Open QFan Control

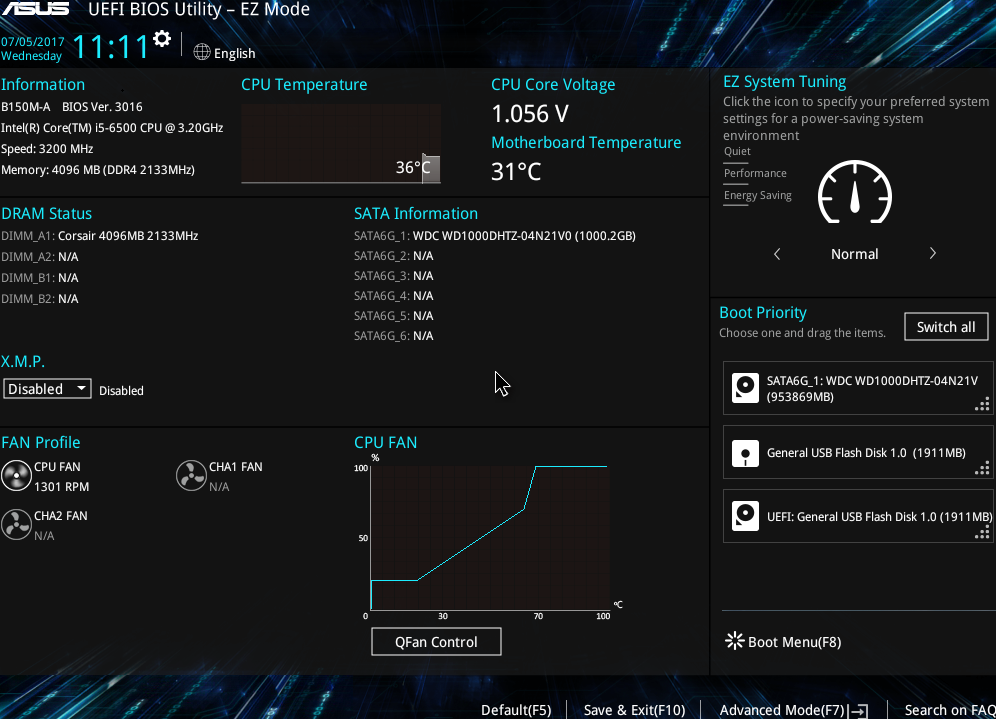coord(436,642)
